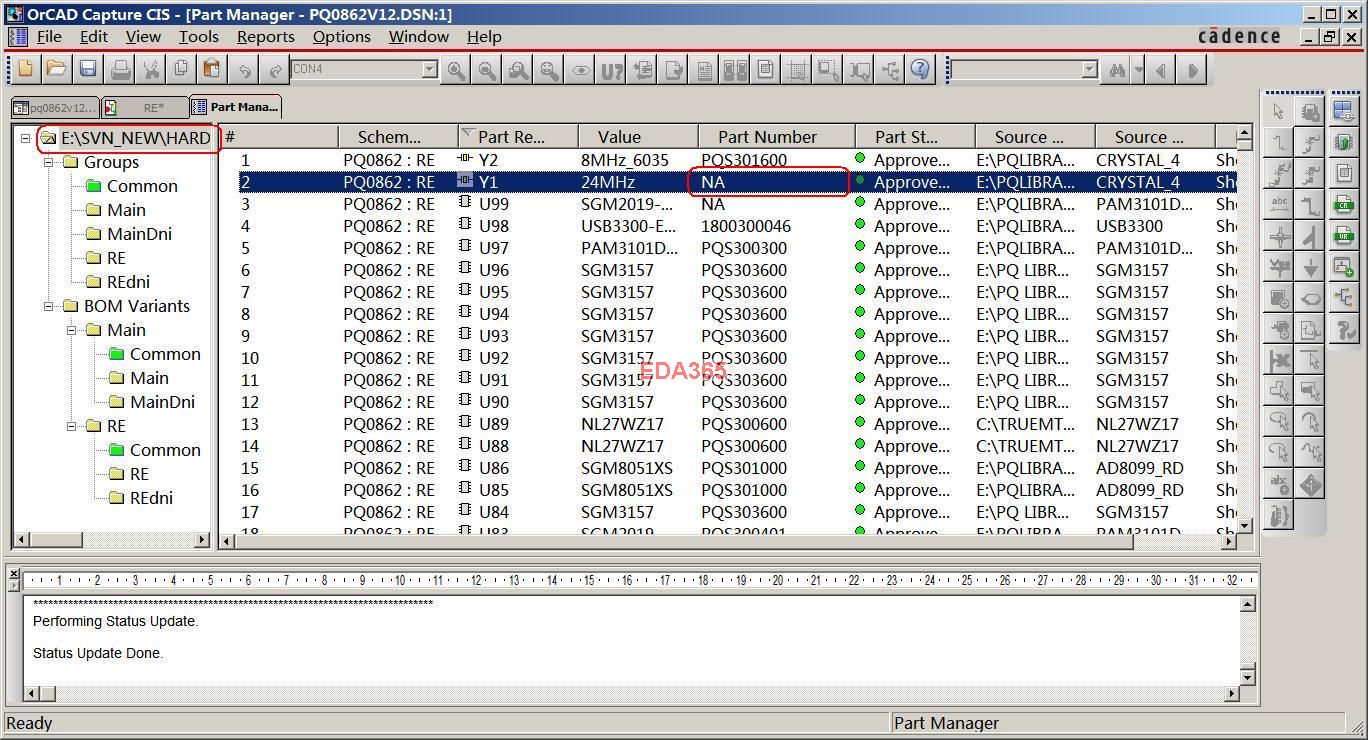Viewport: 1368px width, 740px height.
Task: Switch to the RE* schematic tab
Action: 145,107
